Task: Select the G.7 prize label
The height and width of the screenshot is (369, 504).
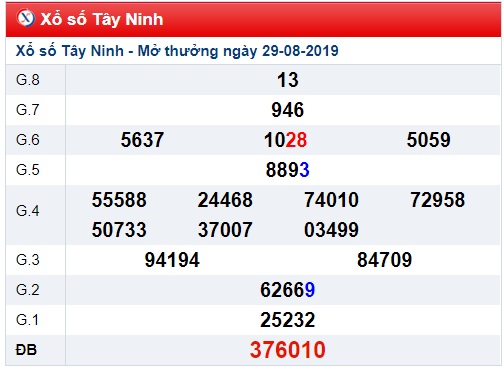Action: (28, 110)
